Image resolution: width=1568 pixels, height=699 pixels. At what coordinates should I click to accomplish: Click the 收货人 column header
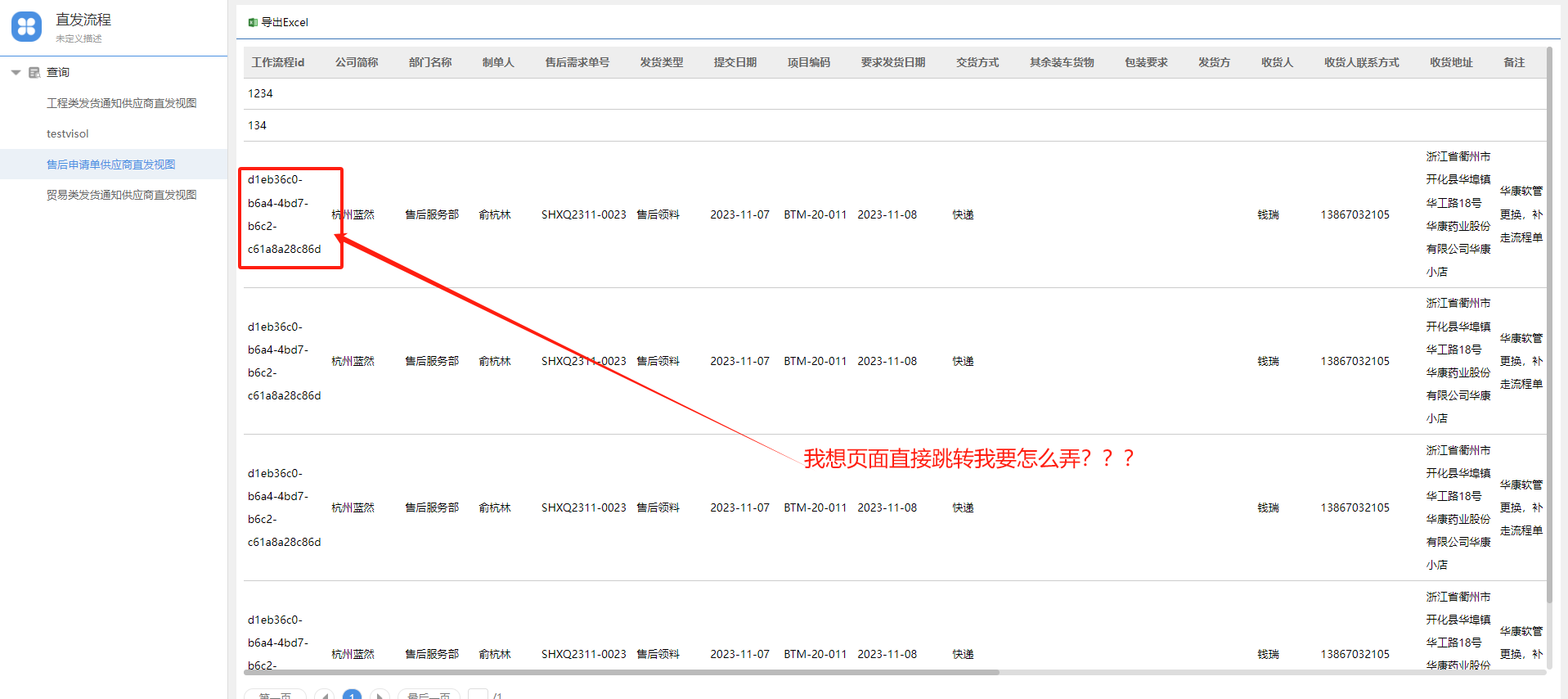[1277, 62]
